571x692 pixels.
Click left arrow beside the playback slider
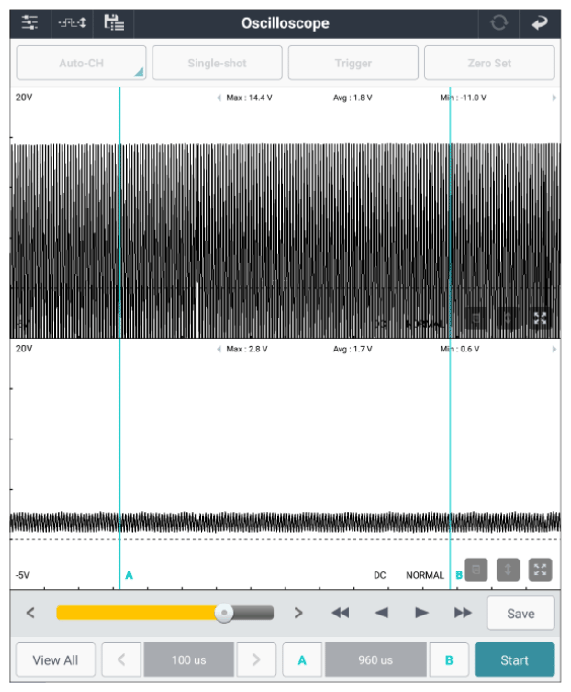[30, 613]
